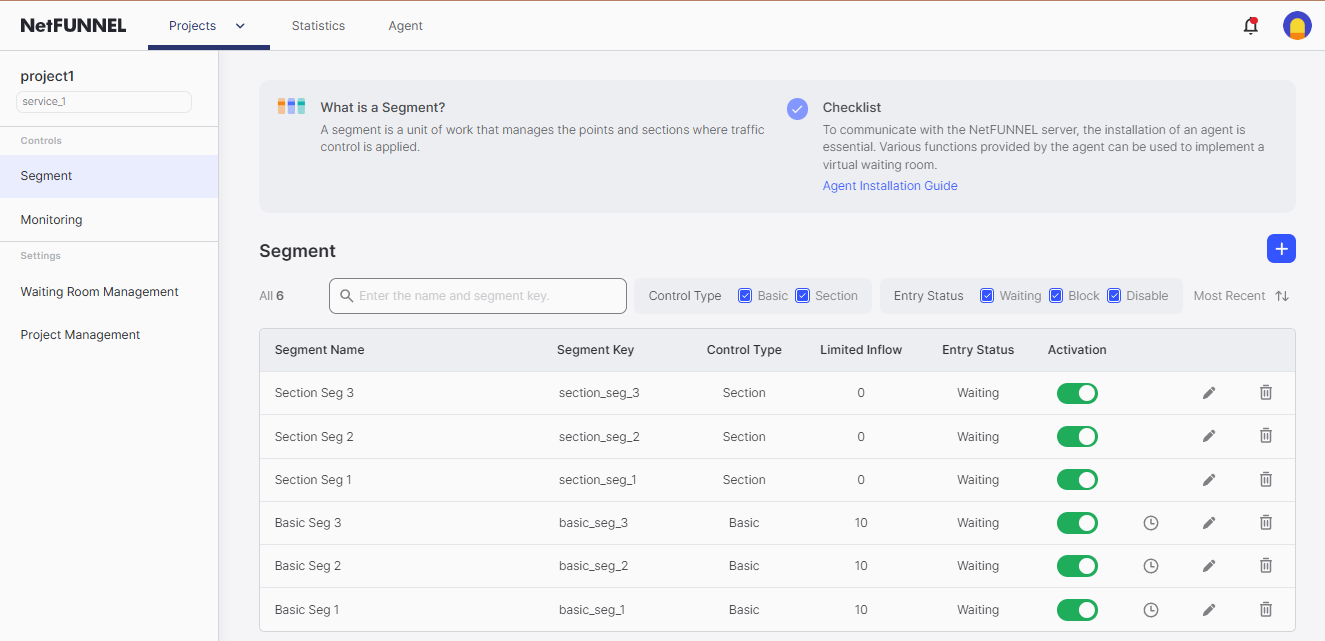Screen dimensions: 1325x641
Task: Uncheck the Basic control type filter
Action: coord(744,295)
